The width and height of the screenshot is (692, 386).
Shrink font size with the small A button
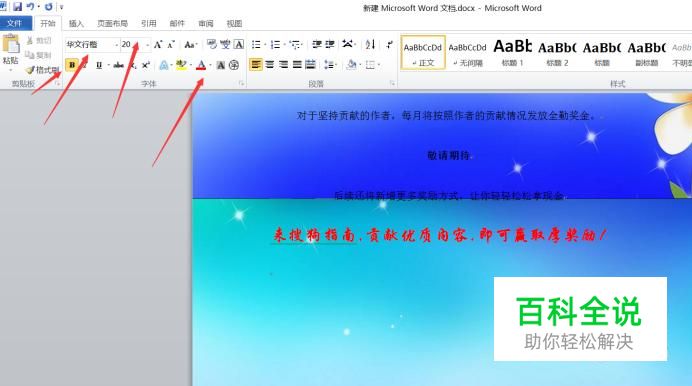click(x=171, y=44)
